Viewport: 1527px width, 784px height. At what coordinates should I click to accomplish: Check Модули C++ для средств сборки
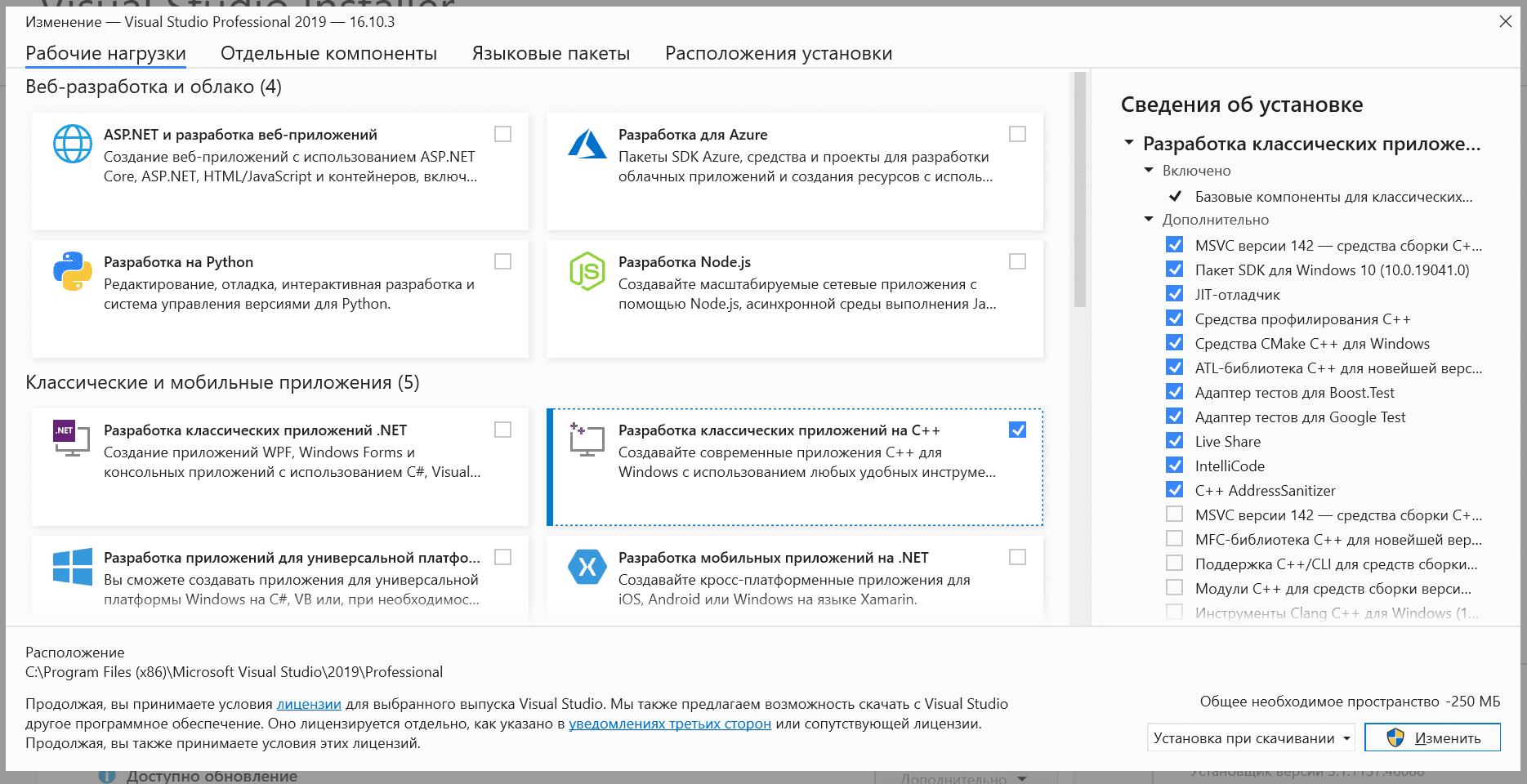(1175, 587)
